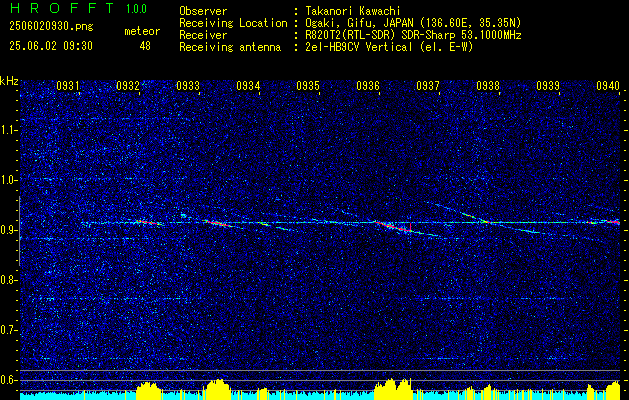Image resolution: width=629 pixels, height=400 pixels.
Task: Click the red echo near 0940
Action: click(x=613, y=221)
